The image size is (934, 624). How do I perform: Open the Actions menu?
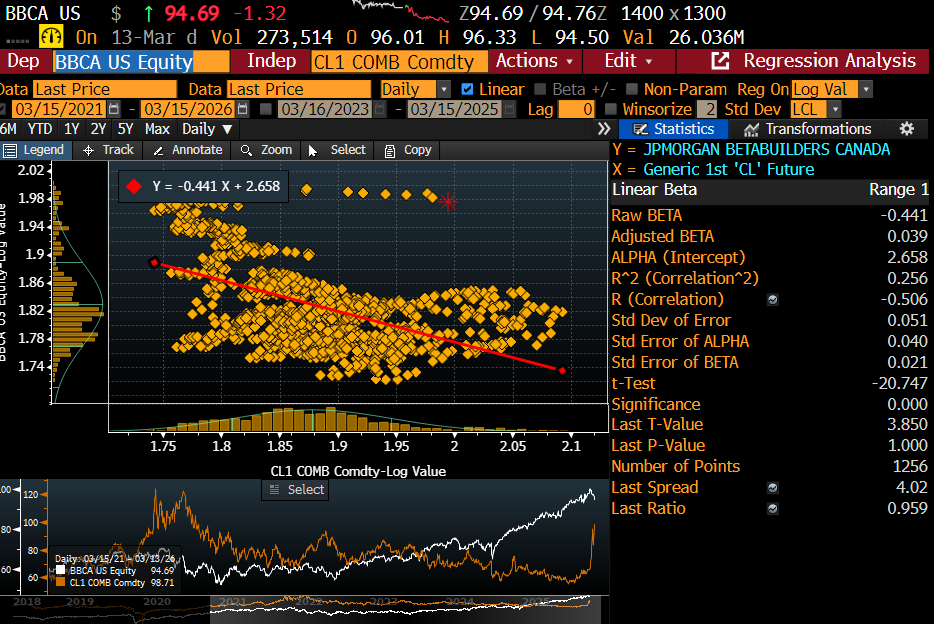(x=528, y=61)
